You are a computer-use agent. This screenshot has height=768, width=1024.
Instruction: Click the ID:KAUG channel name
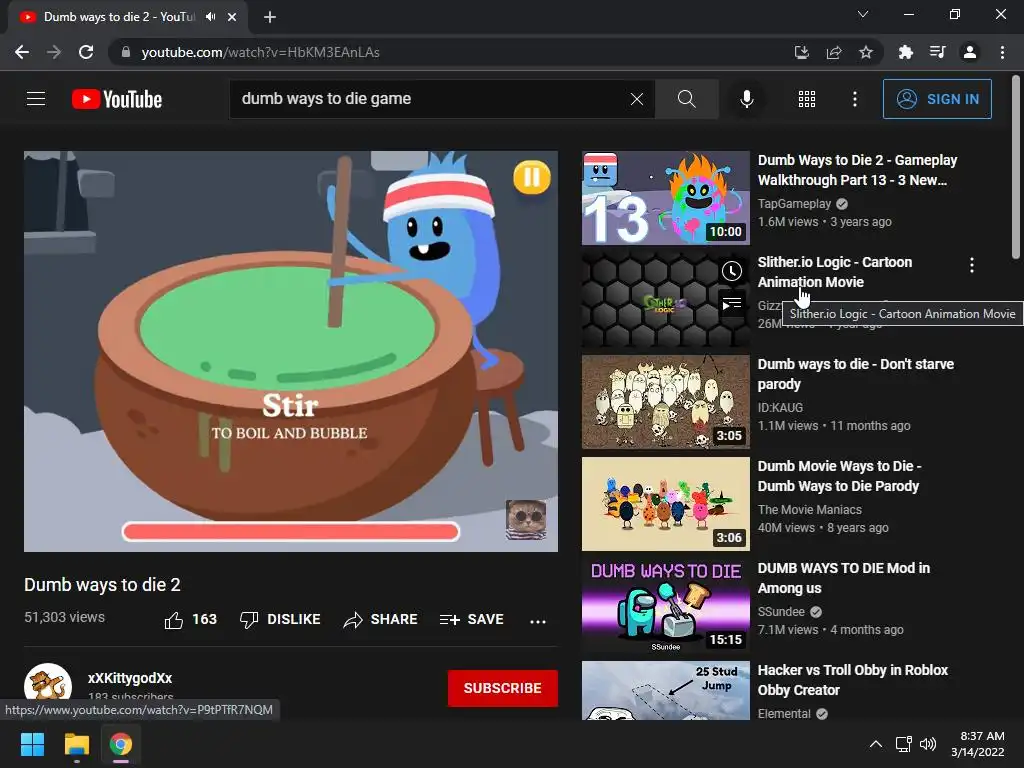[780, 408]
